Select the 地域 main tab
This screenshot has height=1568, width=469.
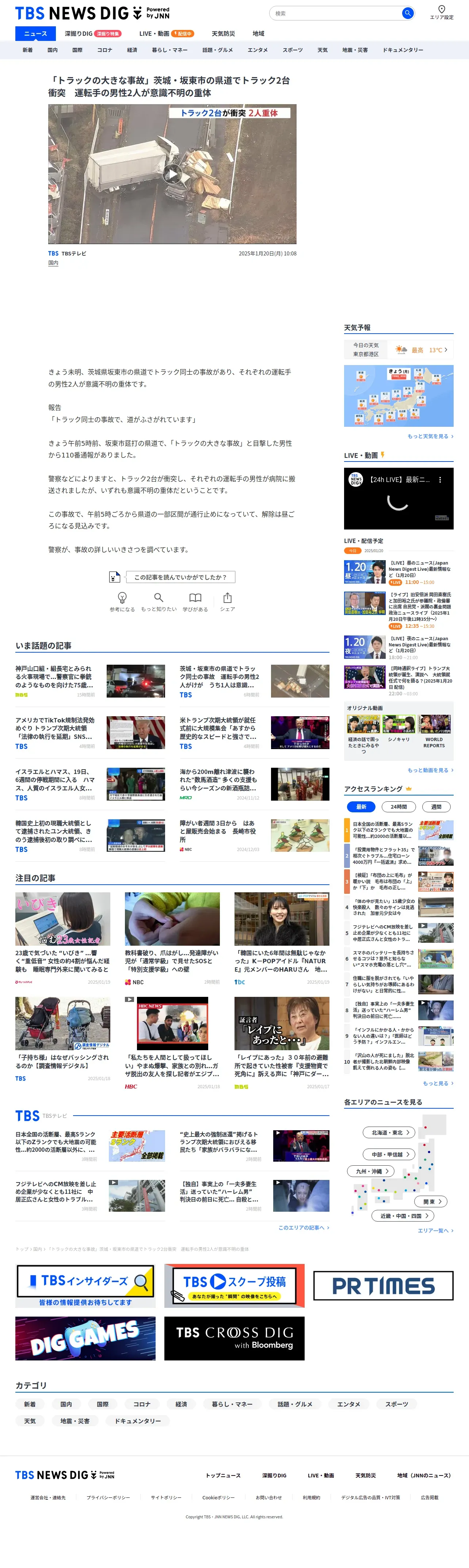pyautogui.click(x=259, y=34)
